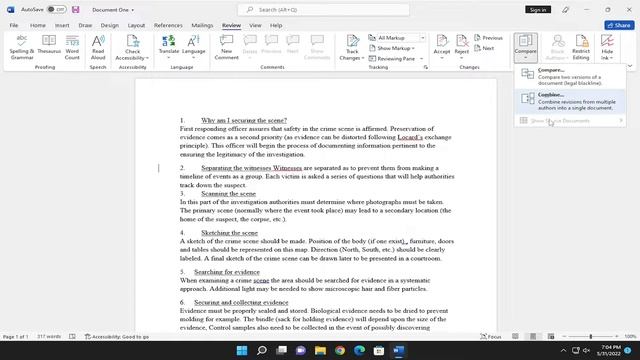Click the Save icon in title bar
This screenshot has height=360, width=640.
pos(76,9)
